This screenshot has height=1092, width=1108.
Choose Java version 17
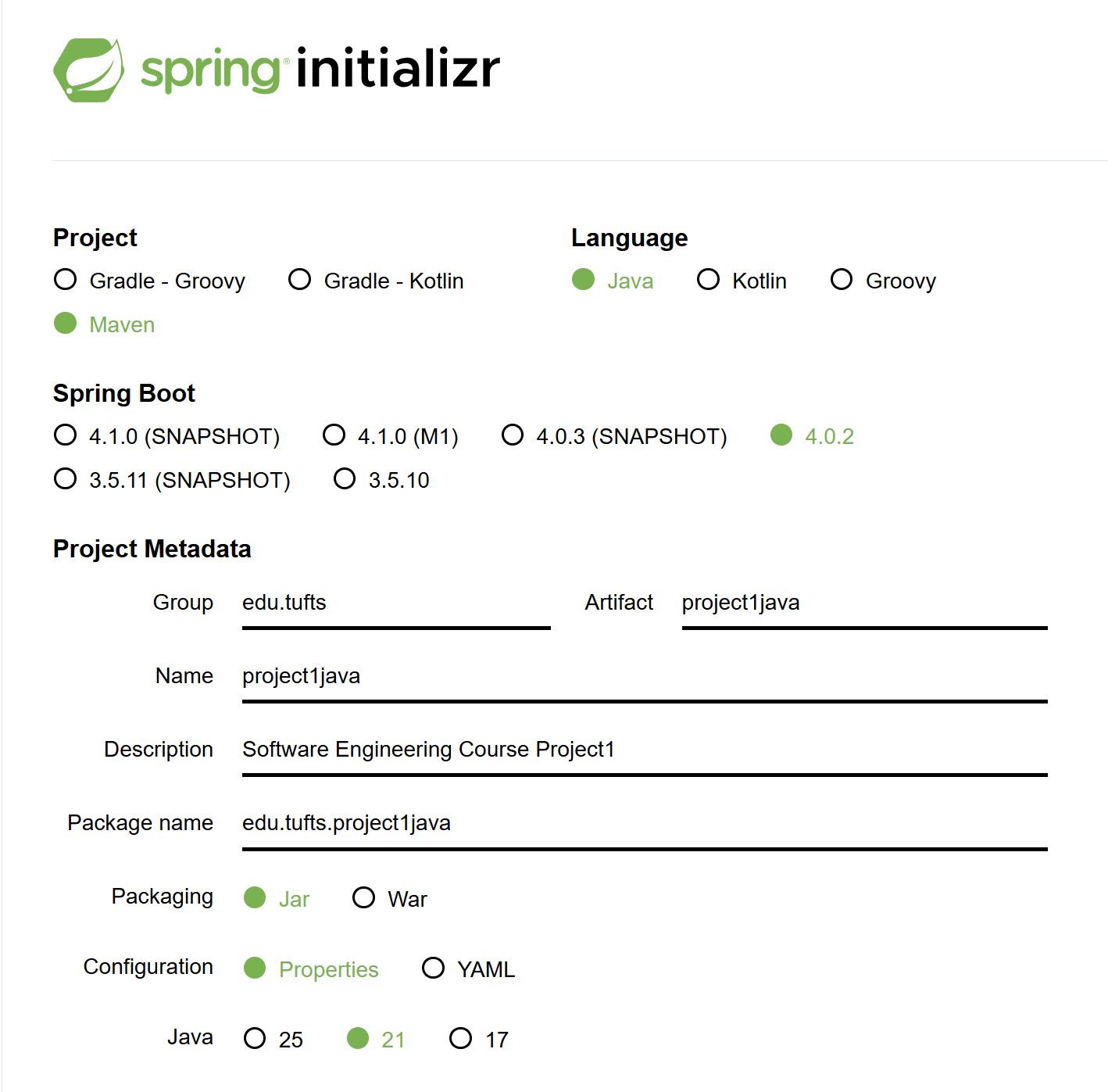(x=461, y=1039)
